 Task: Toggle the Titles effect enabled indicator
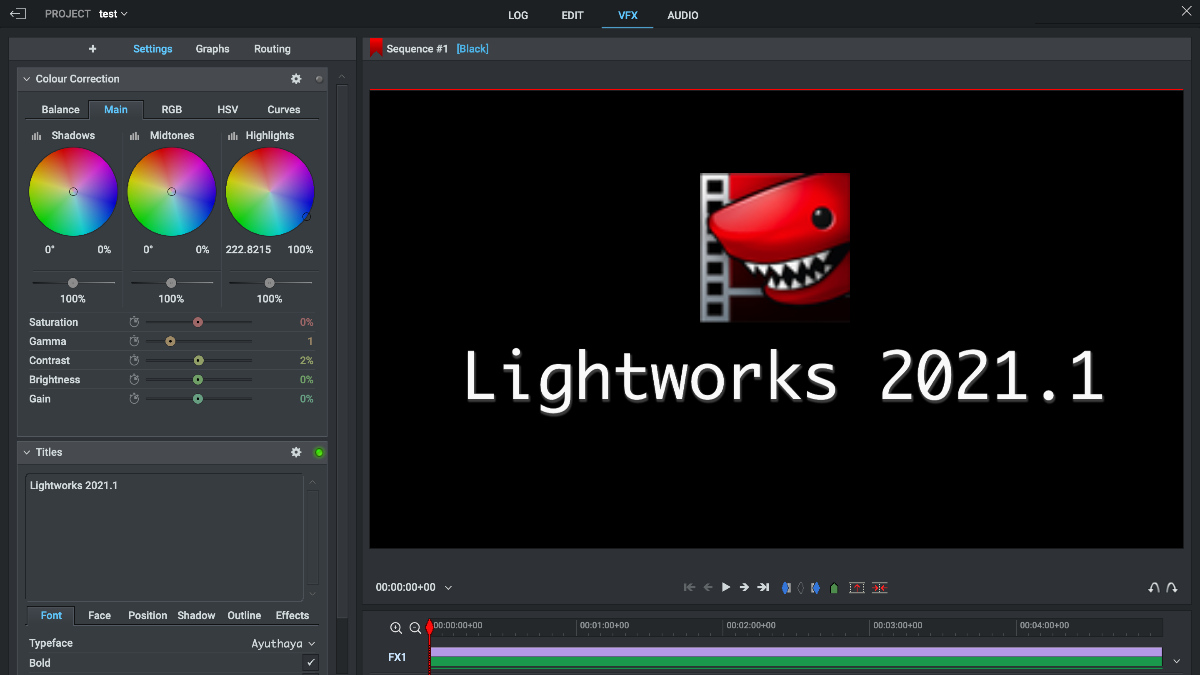point(319,452)
